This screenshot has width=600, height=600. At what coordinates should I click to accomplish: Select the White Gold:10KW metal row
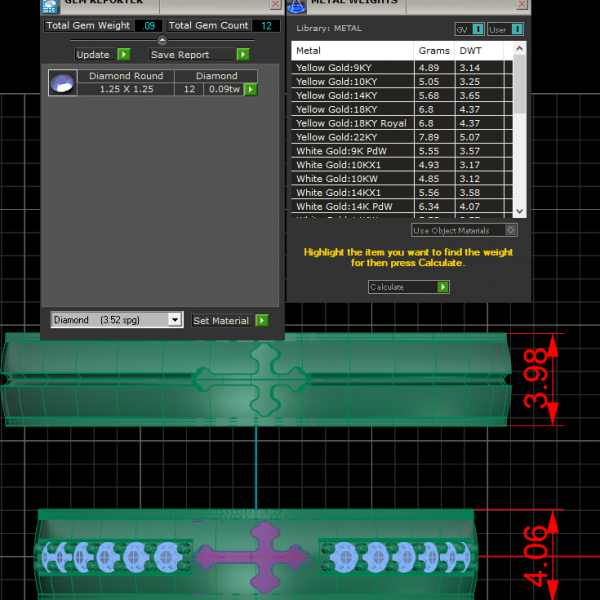352,178
